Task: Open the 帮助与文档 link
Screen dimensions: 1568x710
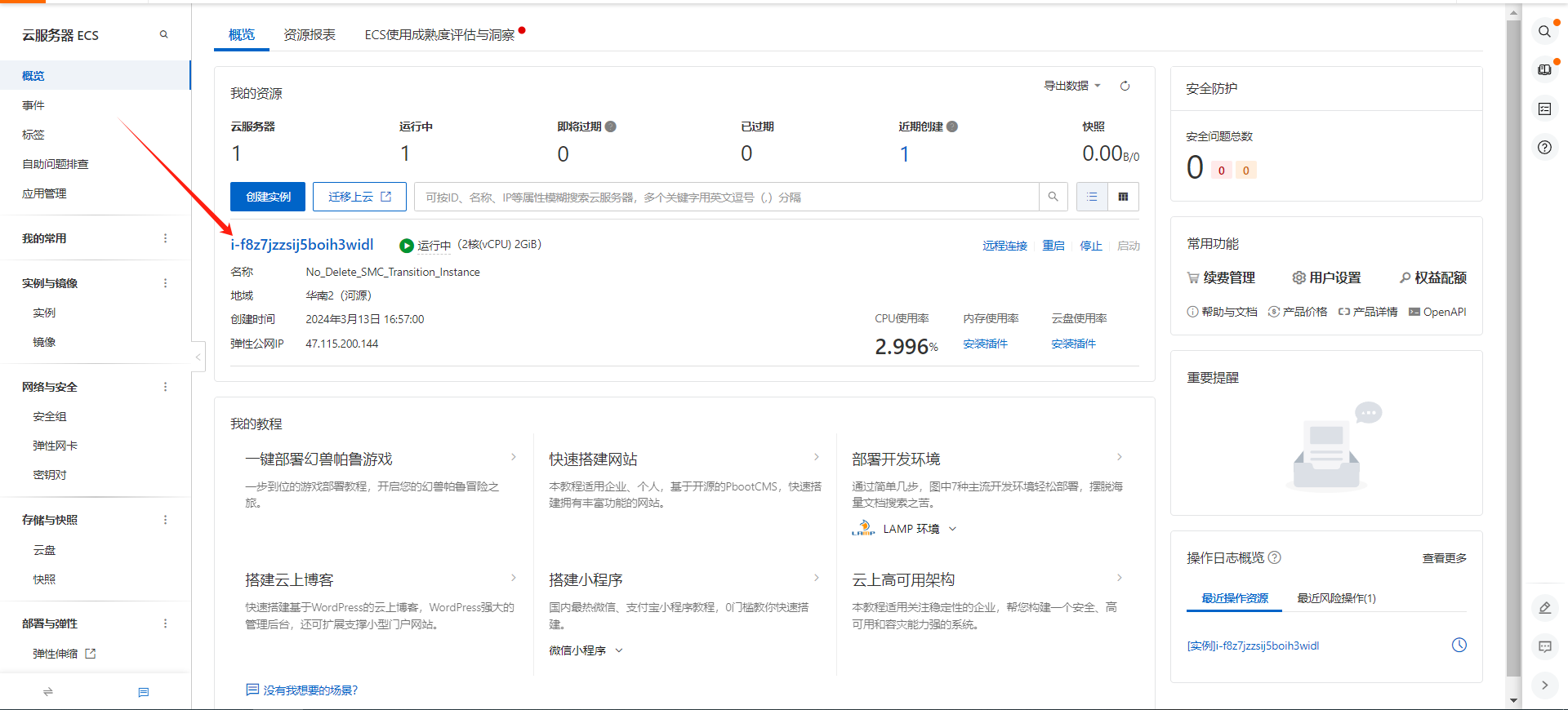Action: click(1222, 312)
